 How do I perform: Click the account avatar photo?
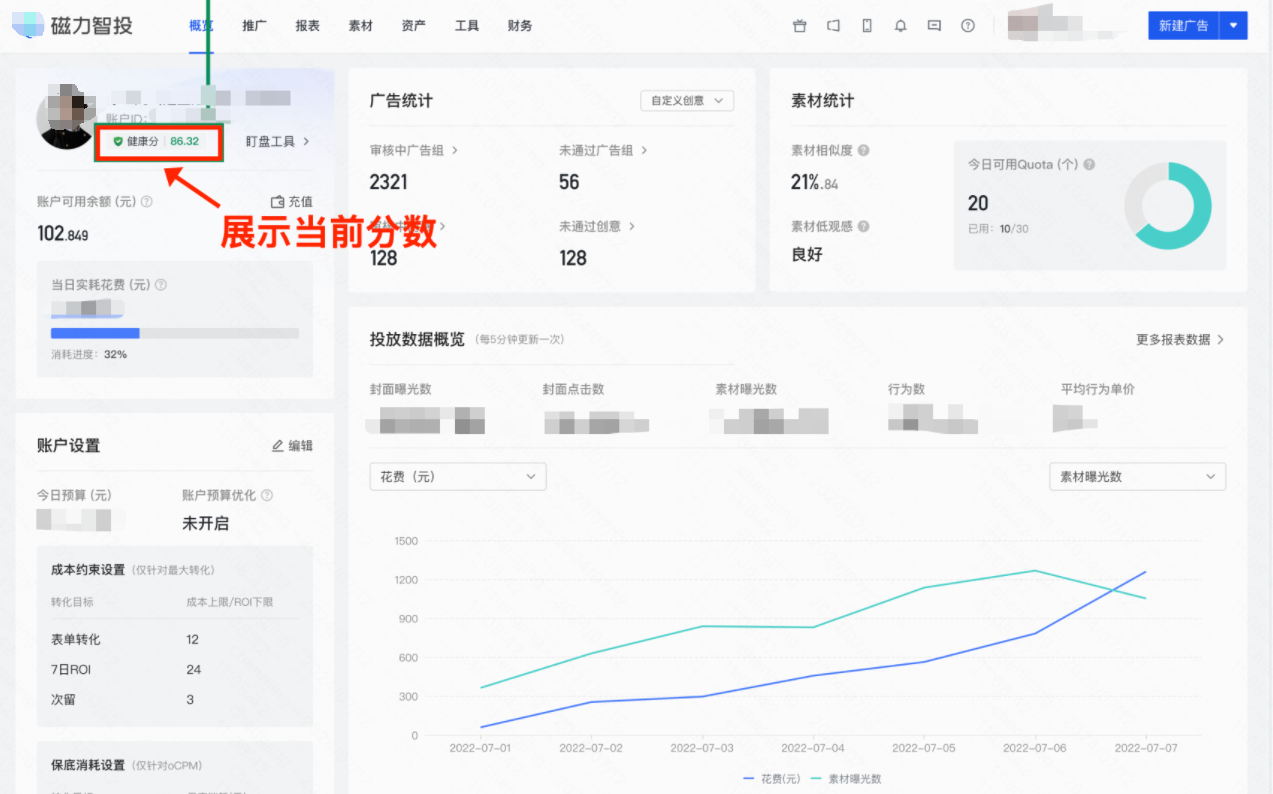pyautogui.click(x=65, y=118)
